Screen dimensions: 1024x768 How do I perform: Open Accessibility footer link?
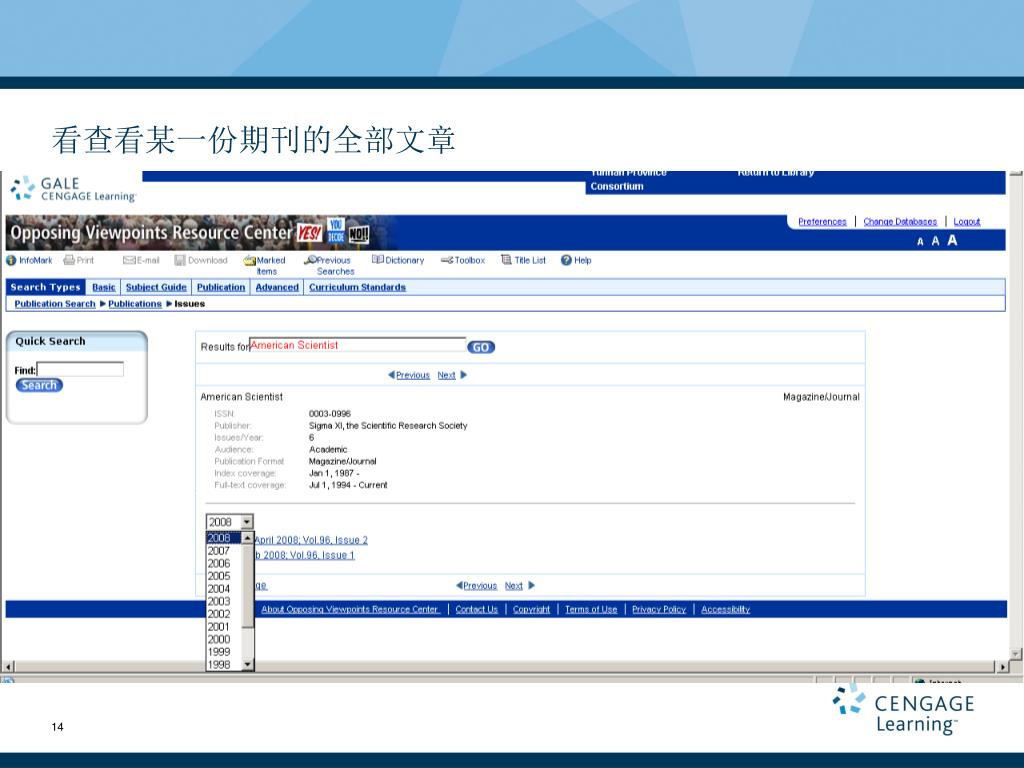click(x=726, y=609)
